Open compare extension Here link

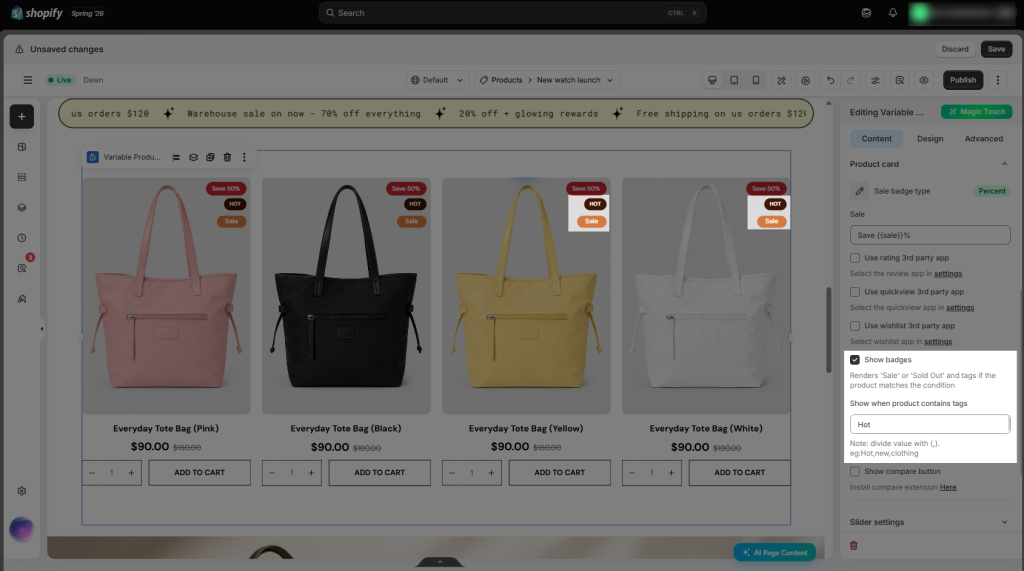click(948, 487)
